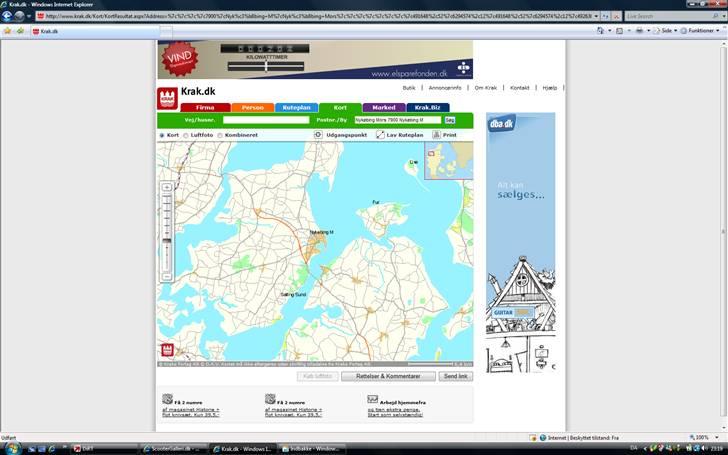This screenshot has width=728, height=455.
Task: Select the Luftfoto radio button
Action: [x=186, y=134]
